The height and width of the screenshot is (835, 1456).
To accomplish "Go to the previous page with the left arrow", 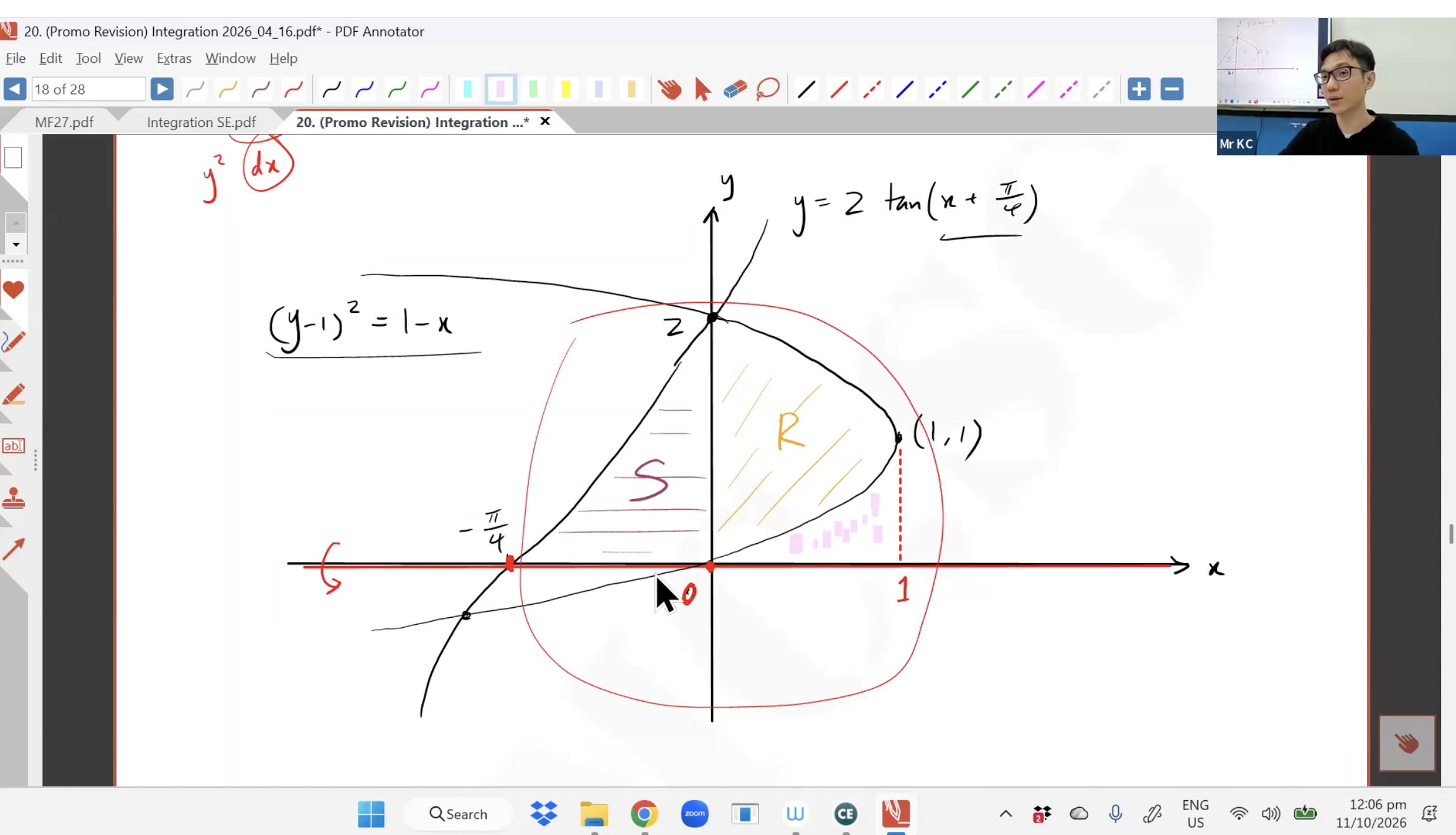I will (x=14, y=89).
